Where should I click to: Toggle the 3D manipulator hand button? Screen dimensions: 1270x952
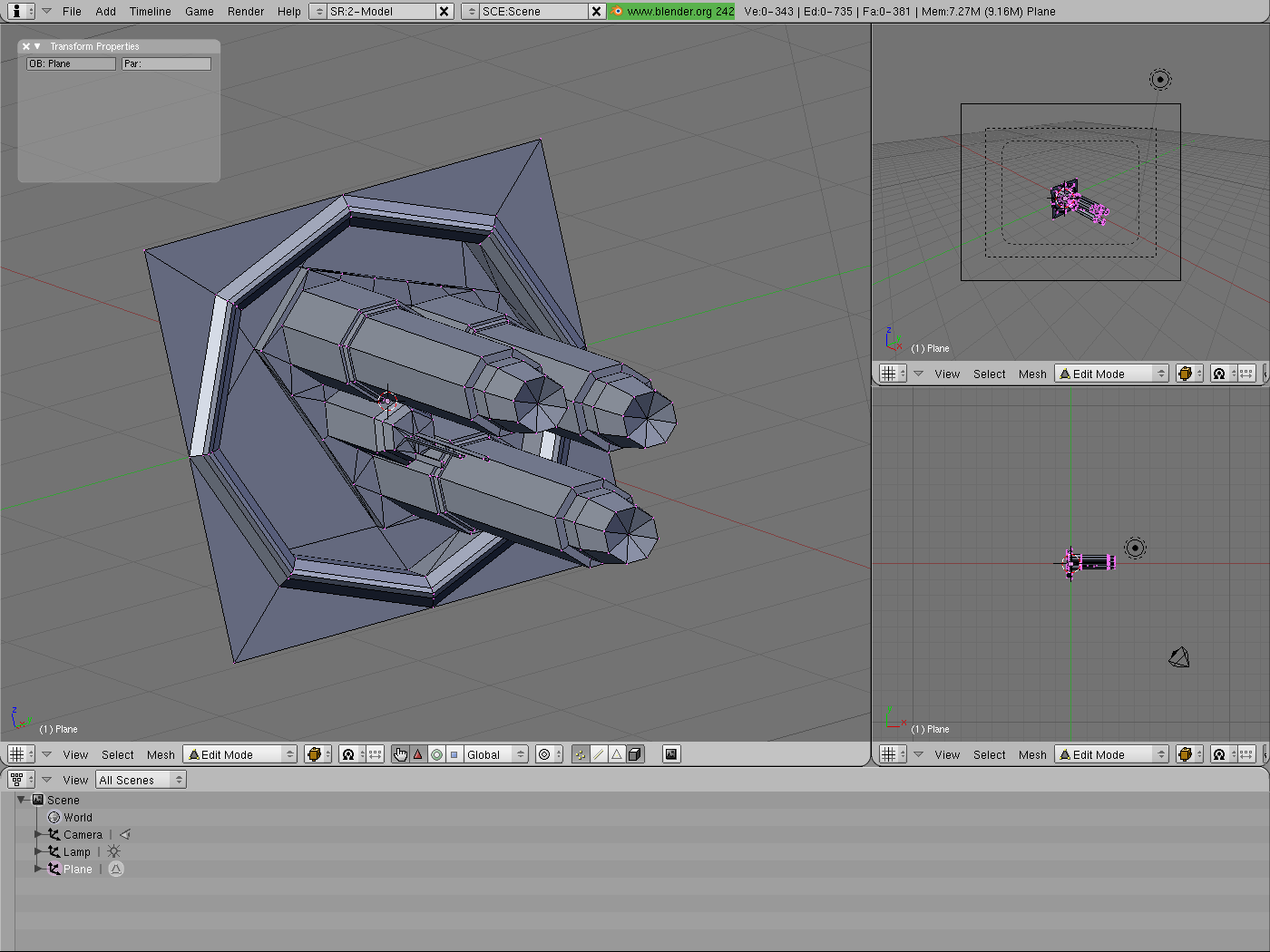pos(400,754)
